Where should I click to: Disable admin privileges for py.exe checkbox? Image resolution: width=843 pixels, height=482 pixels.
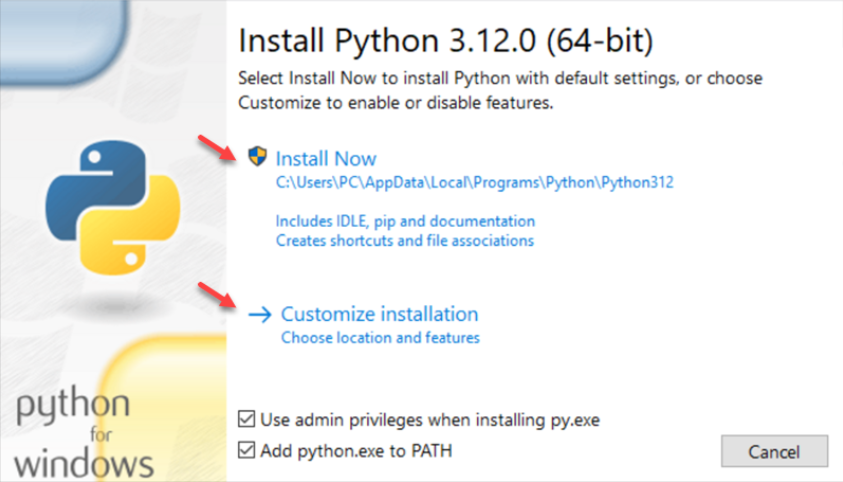pos(247,420)
